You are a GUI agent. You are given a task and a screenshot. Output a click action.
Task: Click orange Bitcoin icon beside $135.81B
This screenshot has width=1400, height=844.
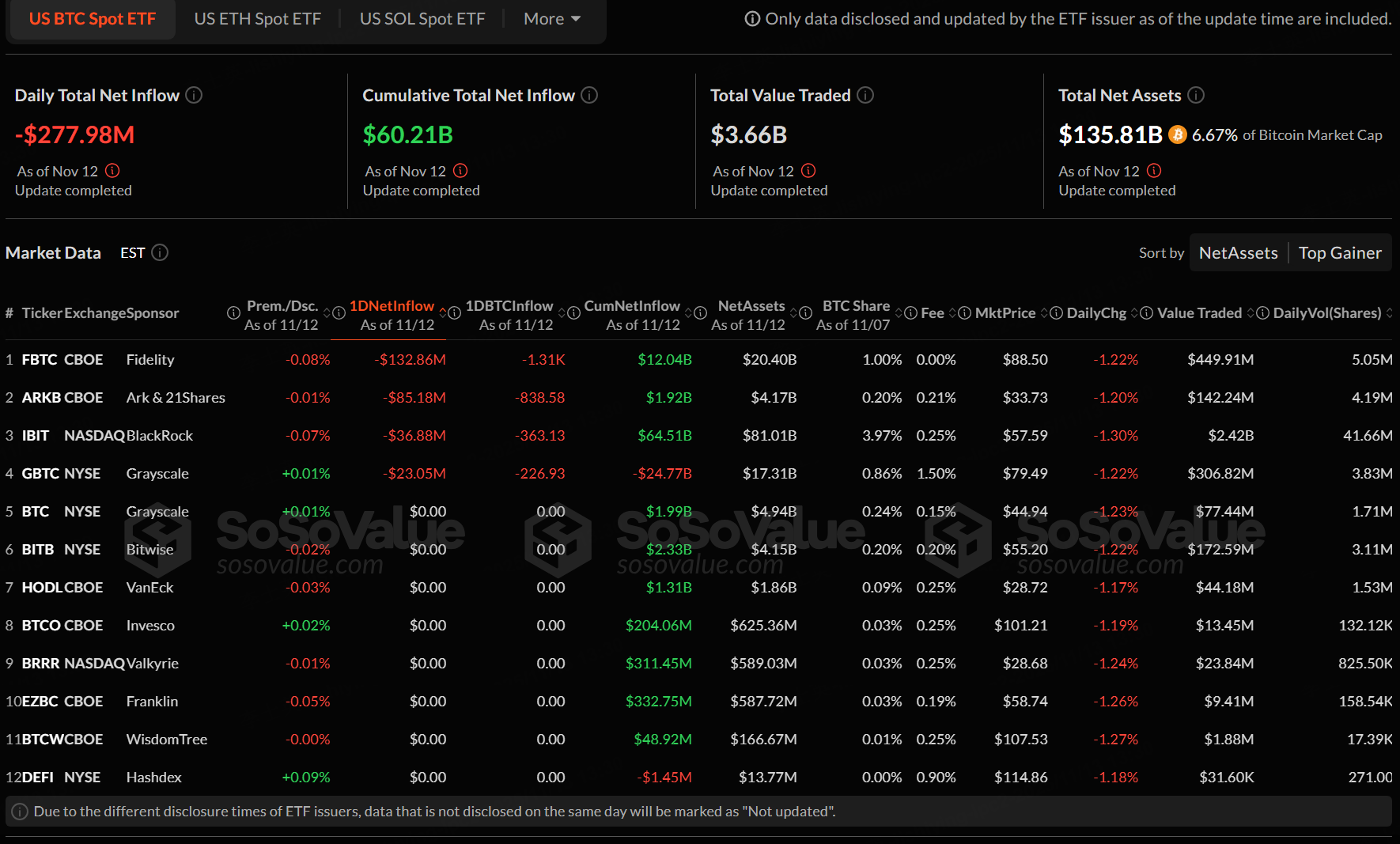click(x=1178, y=134)
